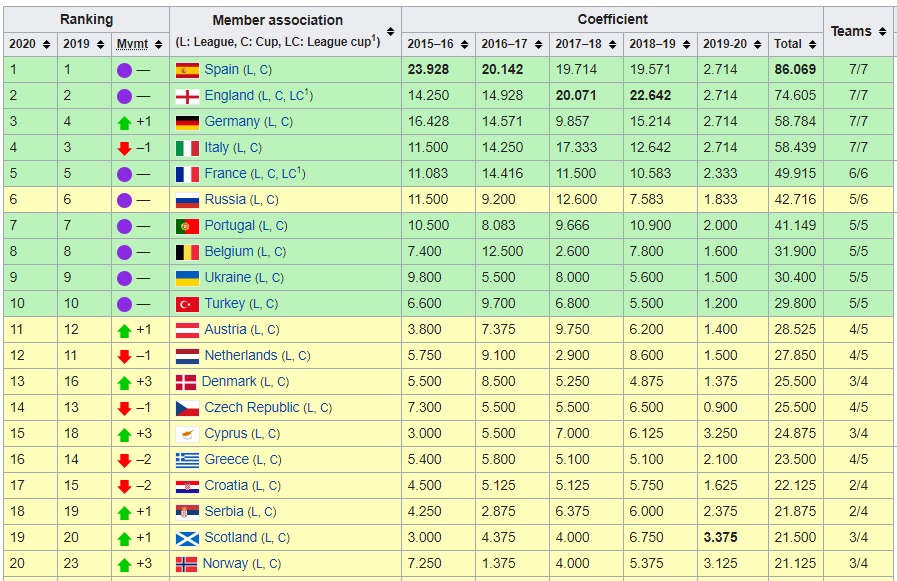Viewport: 897px width, 581px height.
Task: Click the Ukraine flag icon
Action: tap(187, 278)
